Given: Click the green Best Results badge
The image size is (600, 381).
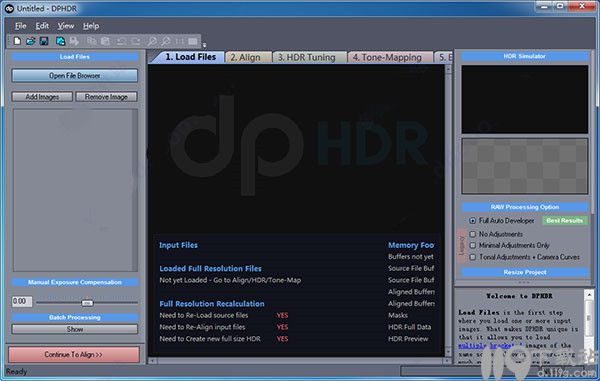Looking at the screenshot, I should click(565, 221).
